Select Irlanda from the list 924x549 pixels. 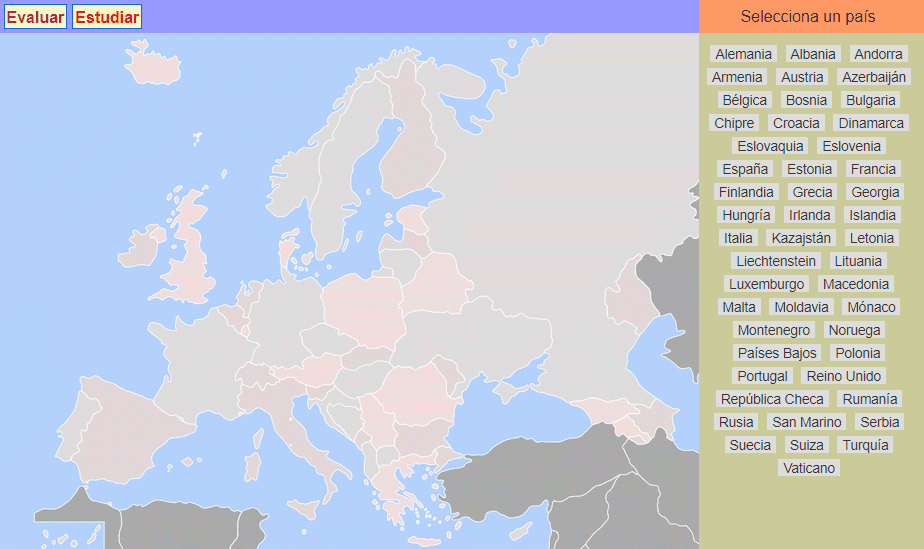click(x=809, y=214)
